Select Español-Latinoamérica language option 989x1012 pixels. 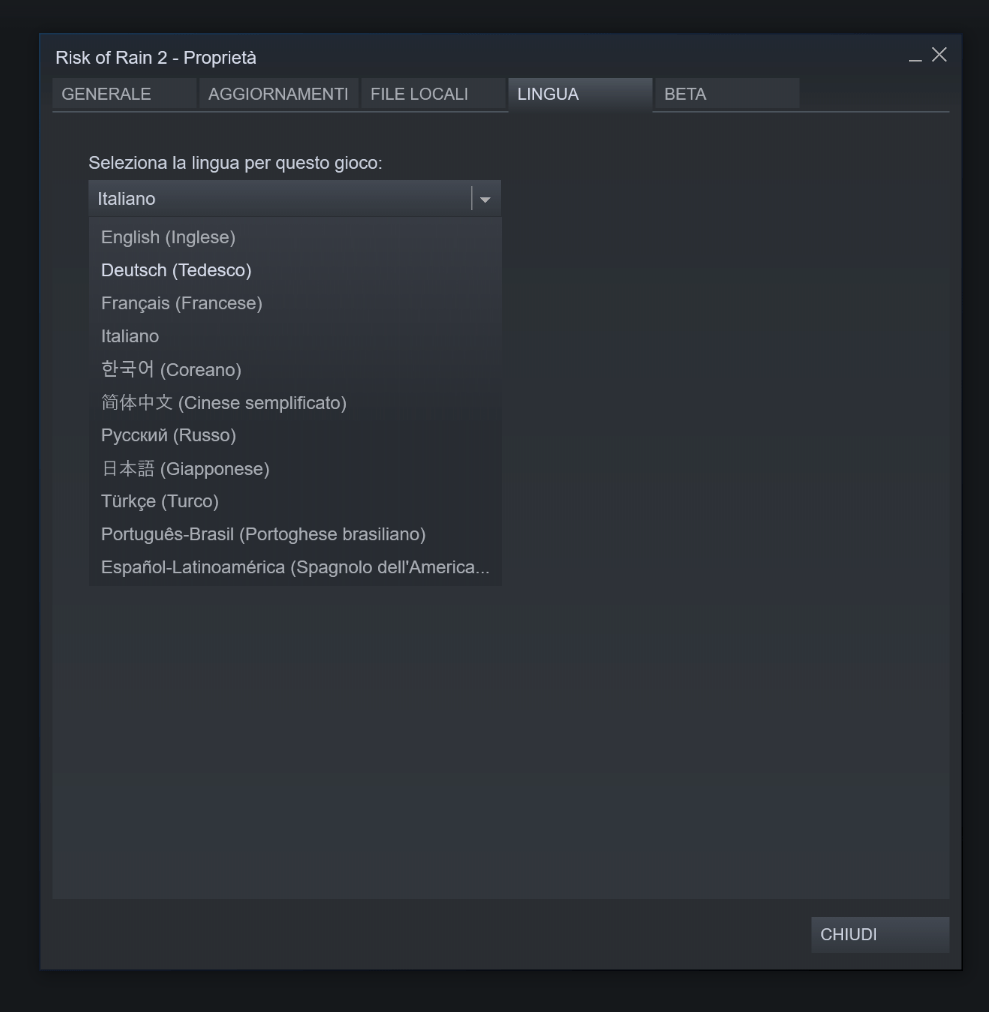(295, 567)
